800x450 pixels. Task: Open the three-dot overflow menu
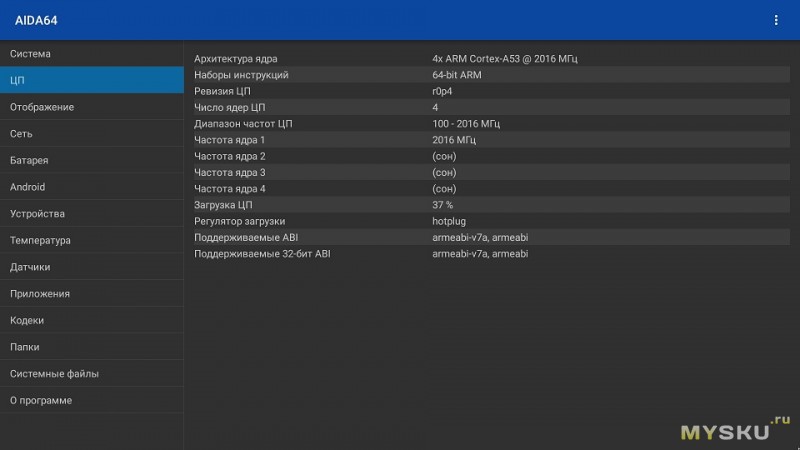click(x=776, y=20)
